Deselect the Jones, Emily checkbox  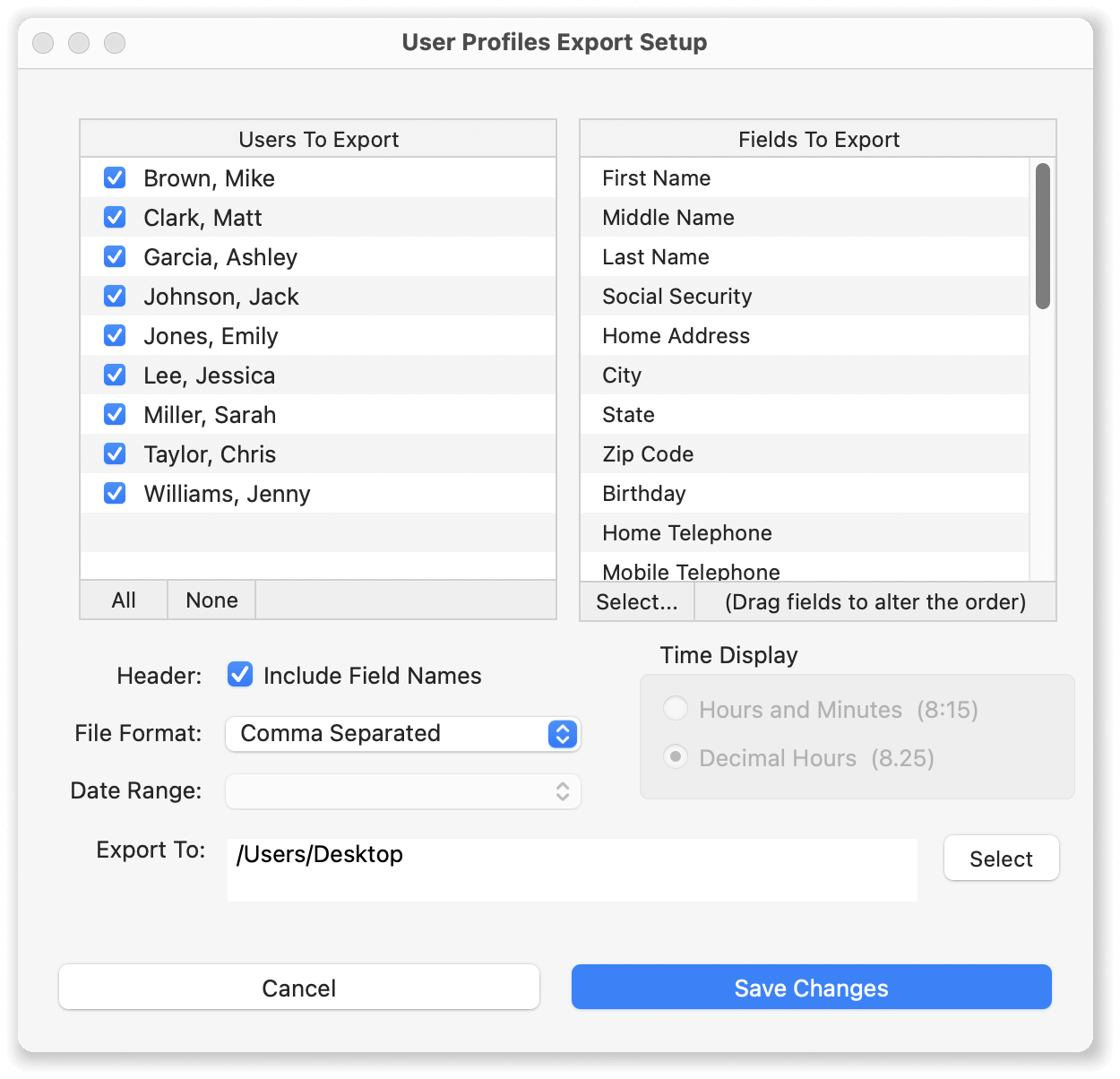115,335
